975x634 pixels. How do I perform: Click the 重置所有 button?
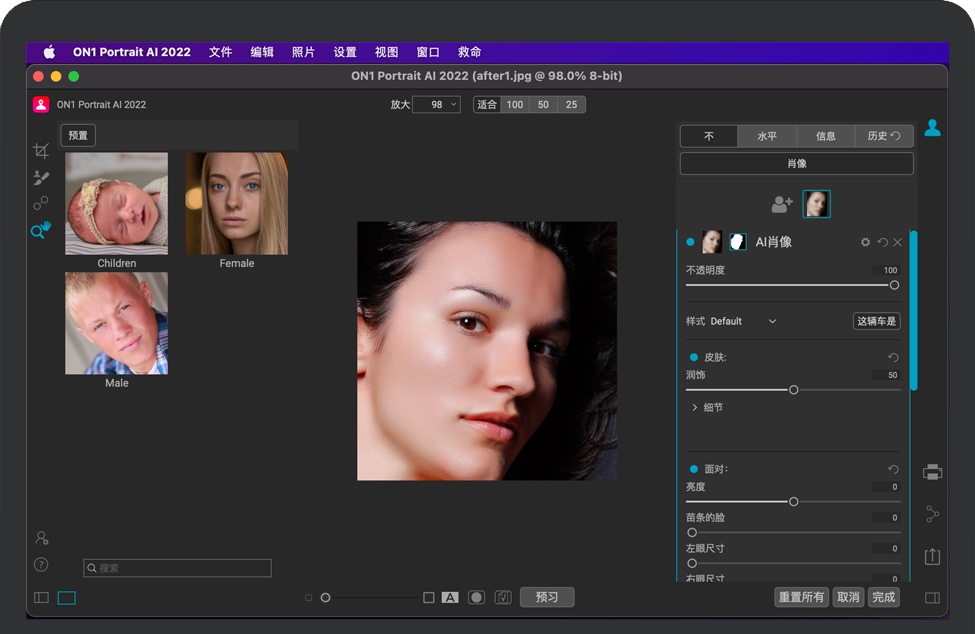801,597
